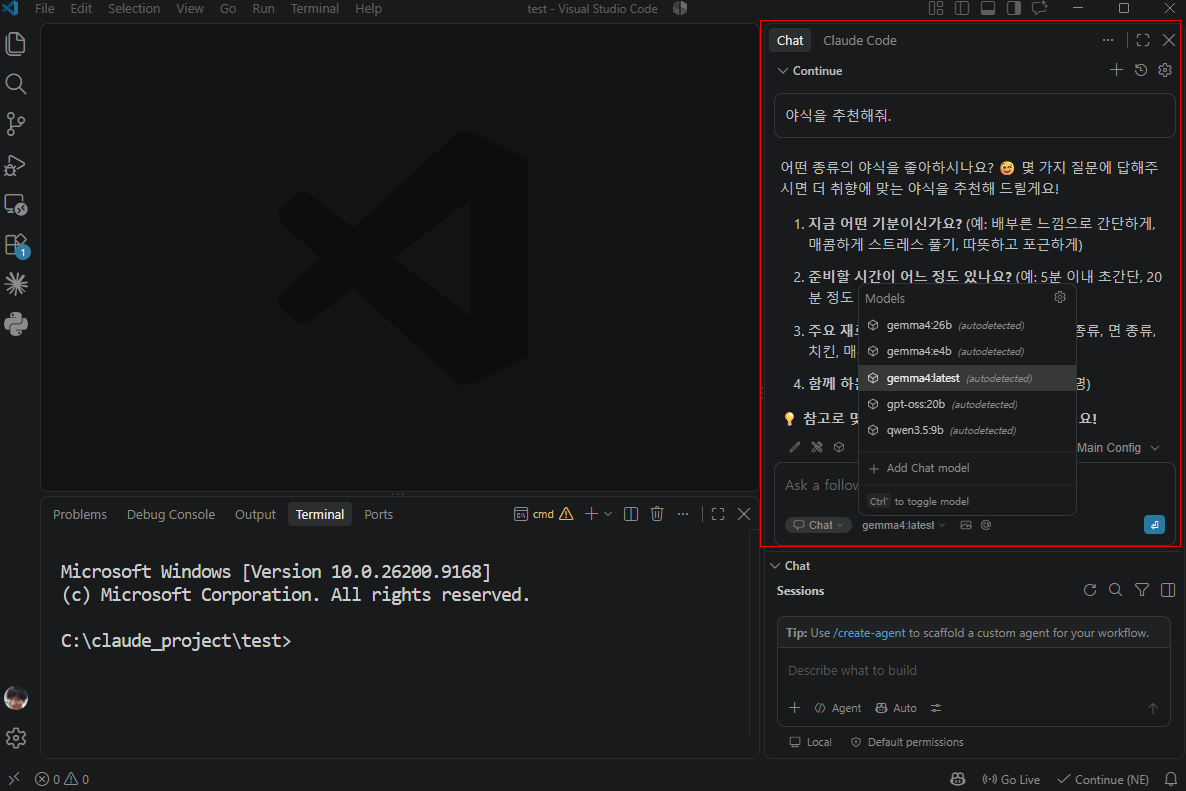Open the Search view in activity bar
Image resolution: width=1186 pixels, height=791 pixels.
[x=16, y=84]
